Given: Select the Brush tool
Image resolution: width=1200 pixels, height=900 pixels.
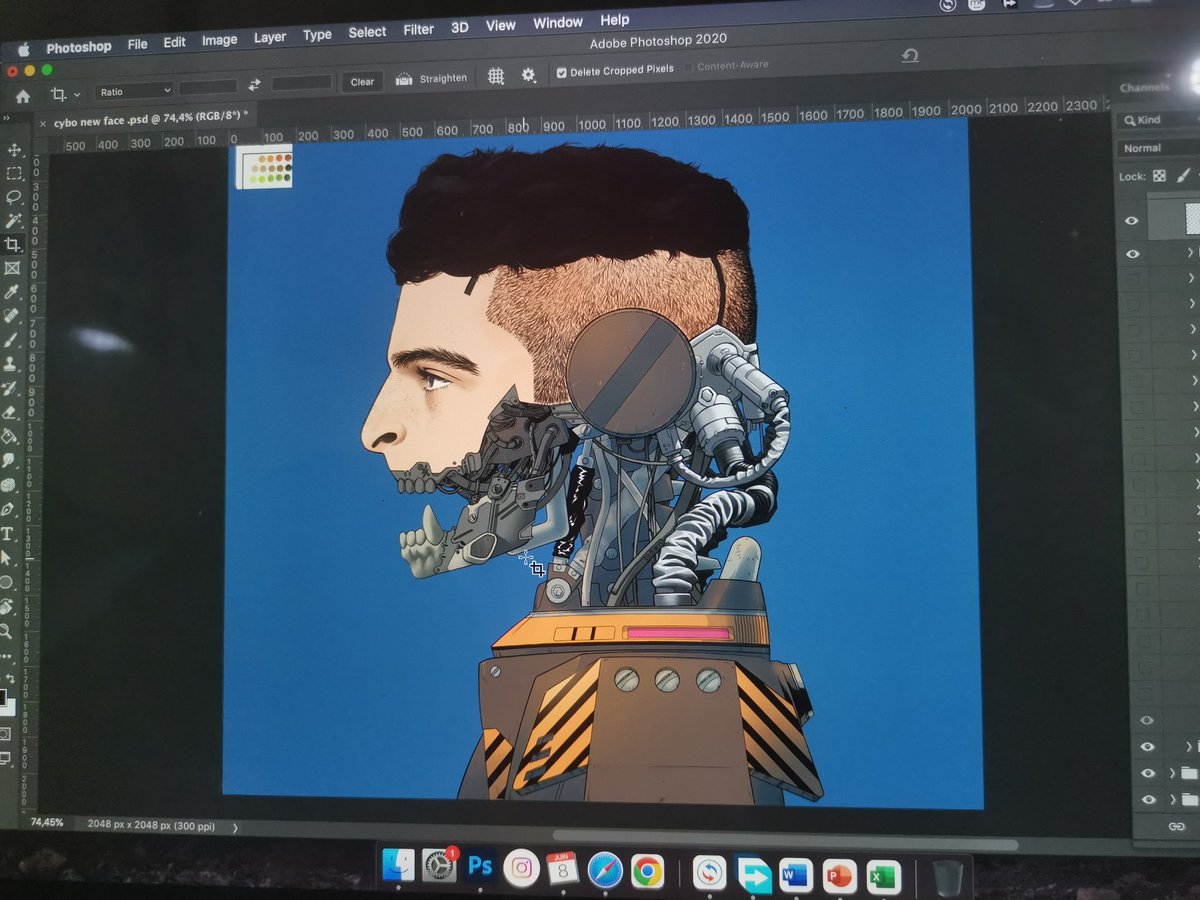Looking at the screenshot, I should (x=11, y=341).
